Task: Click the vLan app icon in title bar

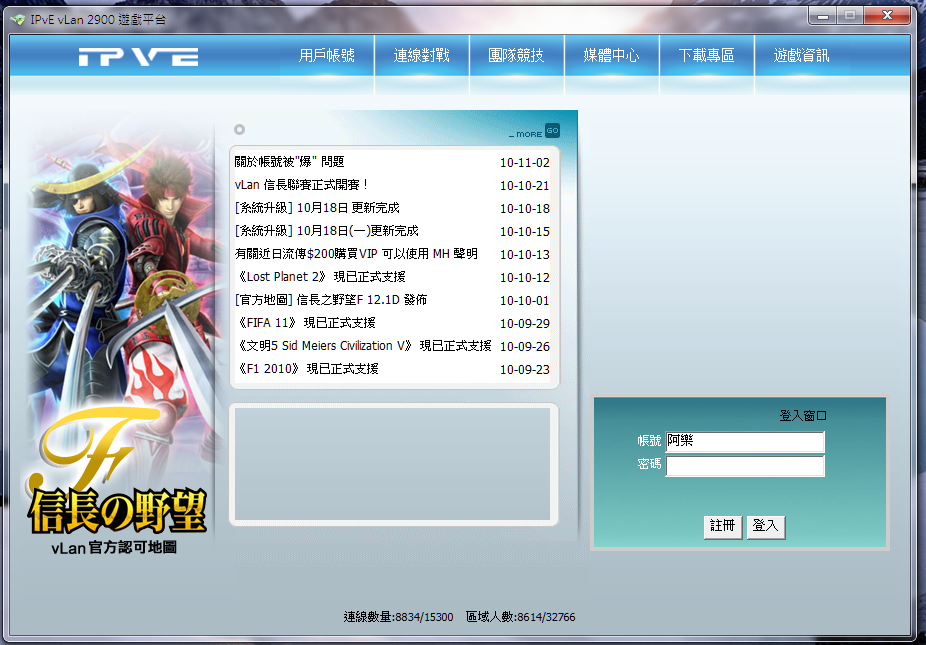Action: pyautogui.click(x=18, y=19)
